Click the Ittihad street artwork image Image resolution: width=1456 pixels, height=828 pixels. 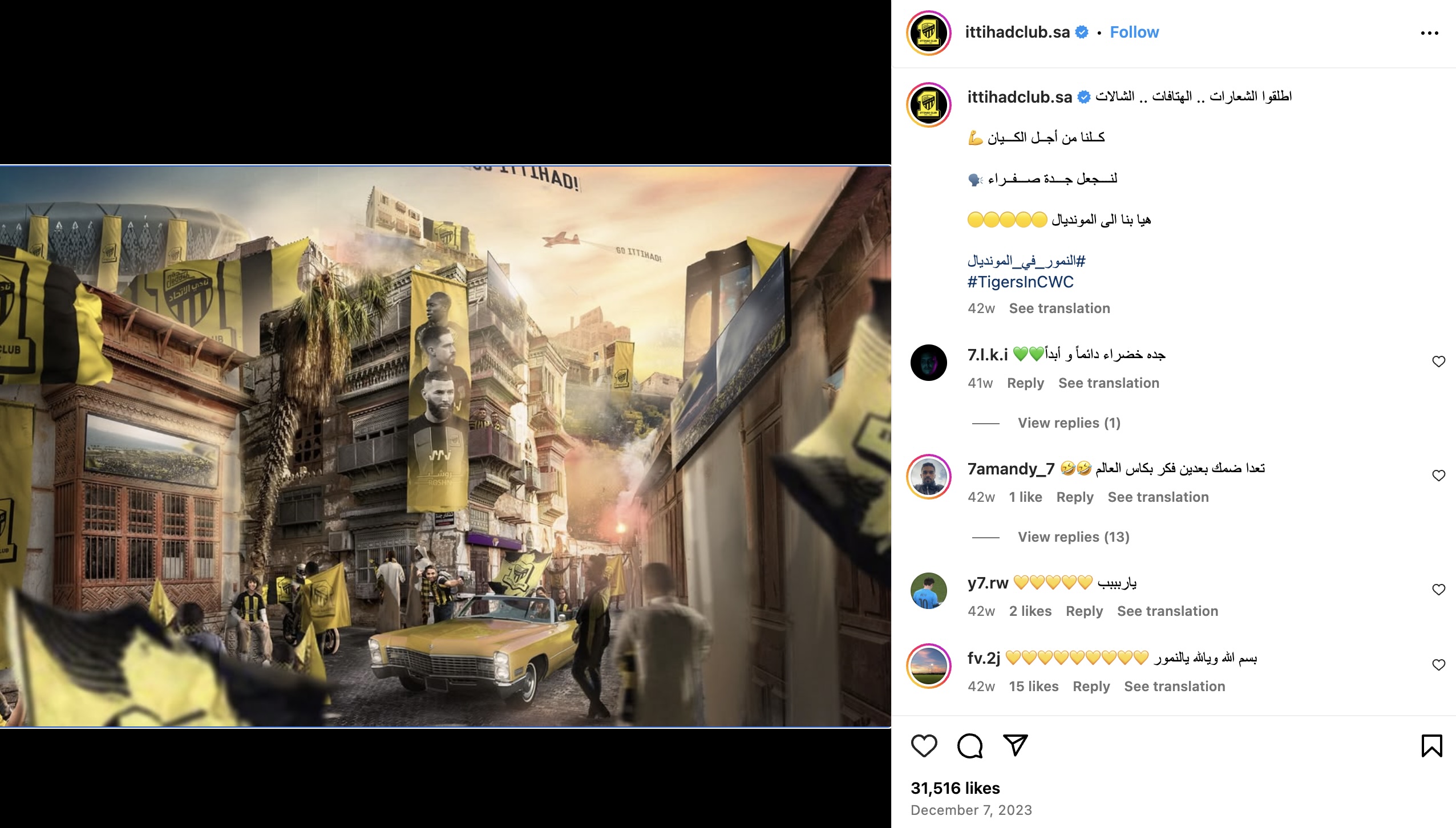[446, 447]
